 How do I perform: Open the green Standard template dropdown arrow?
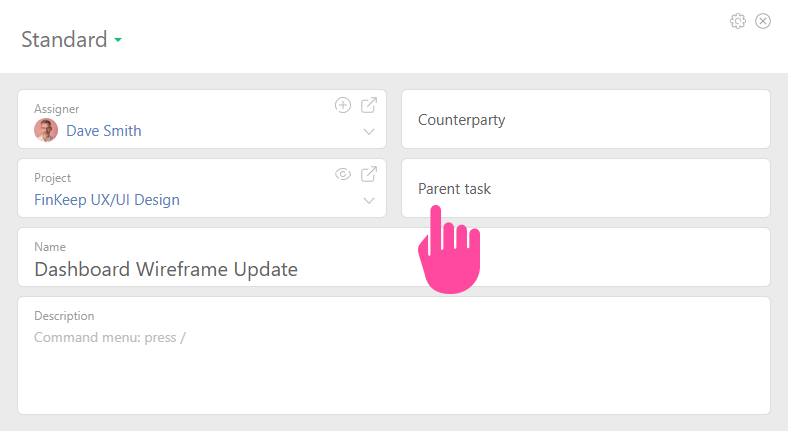[x=118, y=41]
